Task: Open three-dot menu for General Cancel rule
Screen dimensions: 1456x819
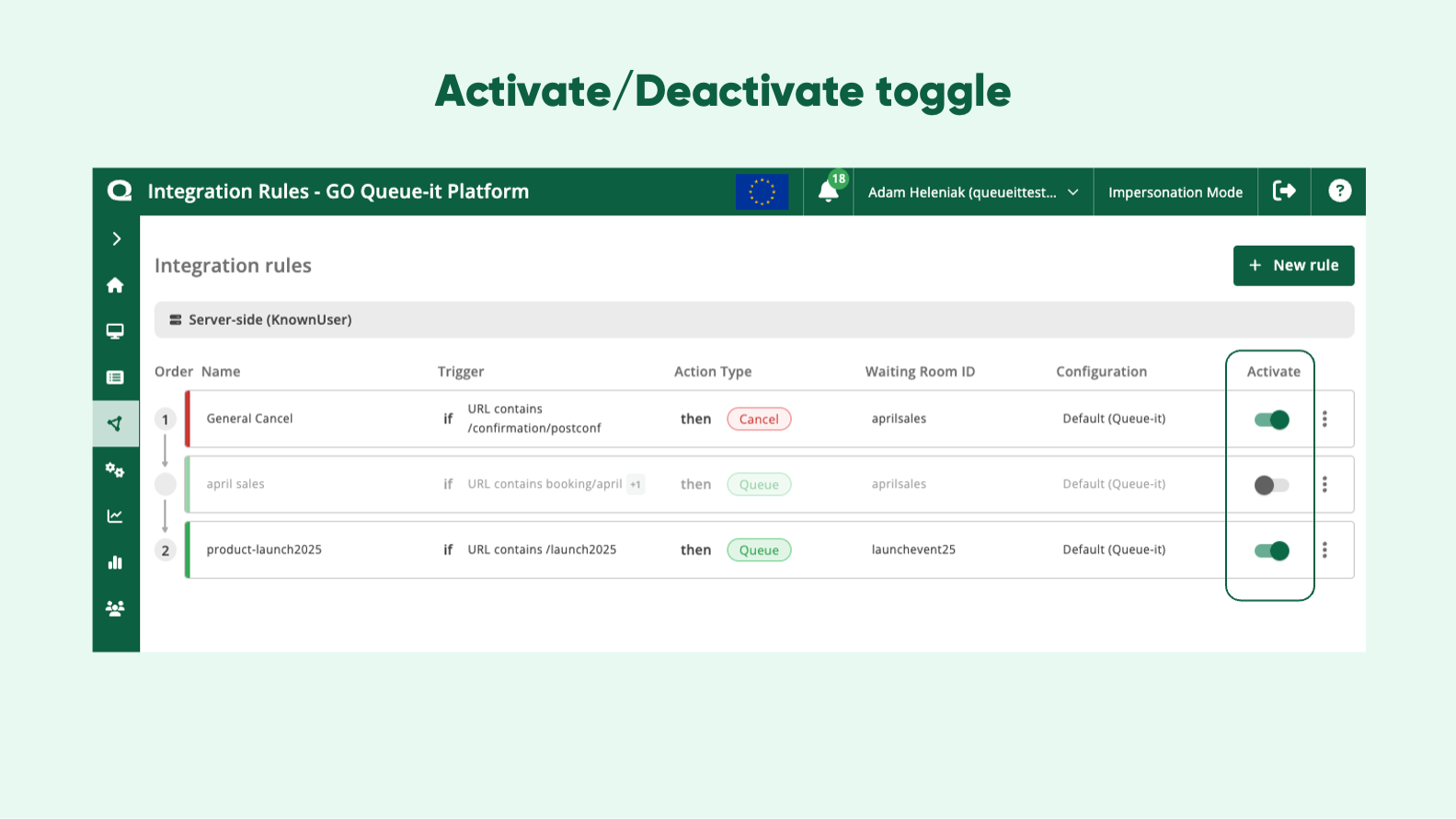Action: 1324,420
